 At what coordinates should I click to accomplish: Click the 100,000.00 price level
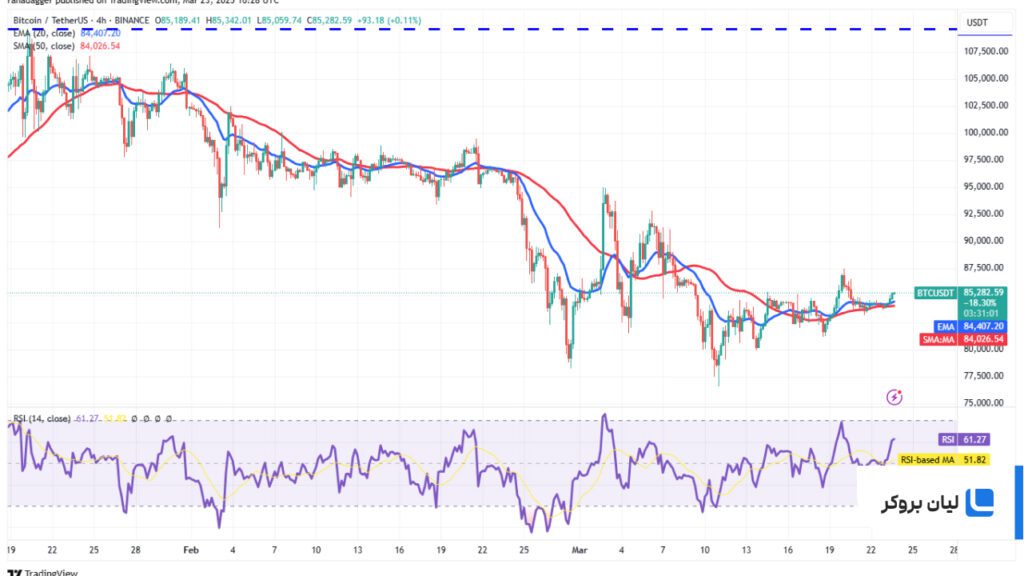[x=986, y=133]
